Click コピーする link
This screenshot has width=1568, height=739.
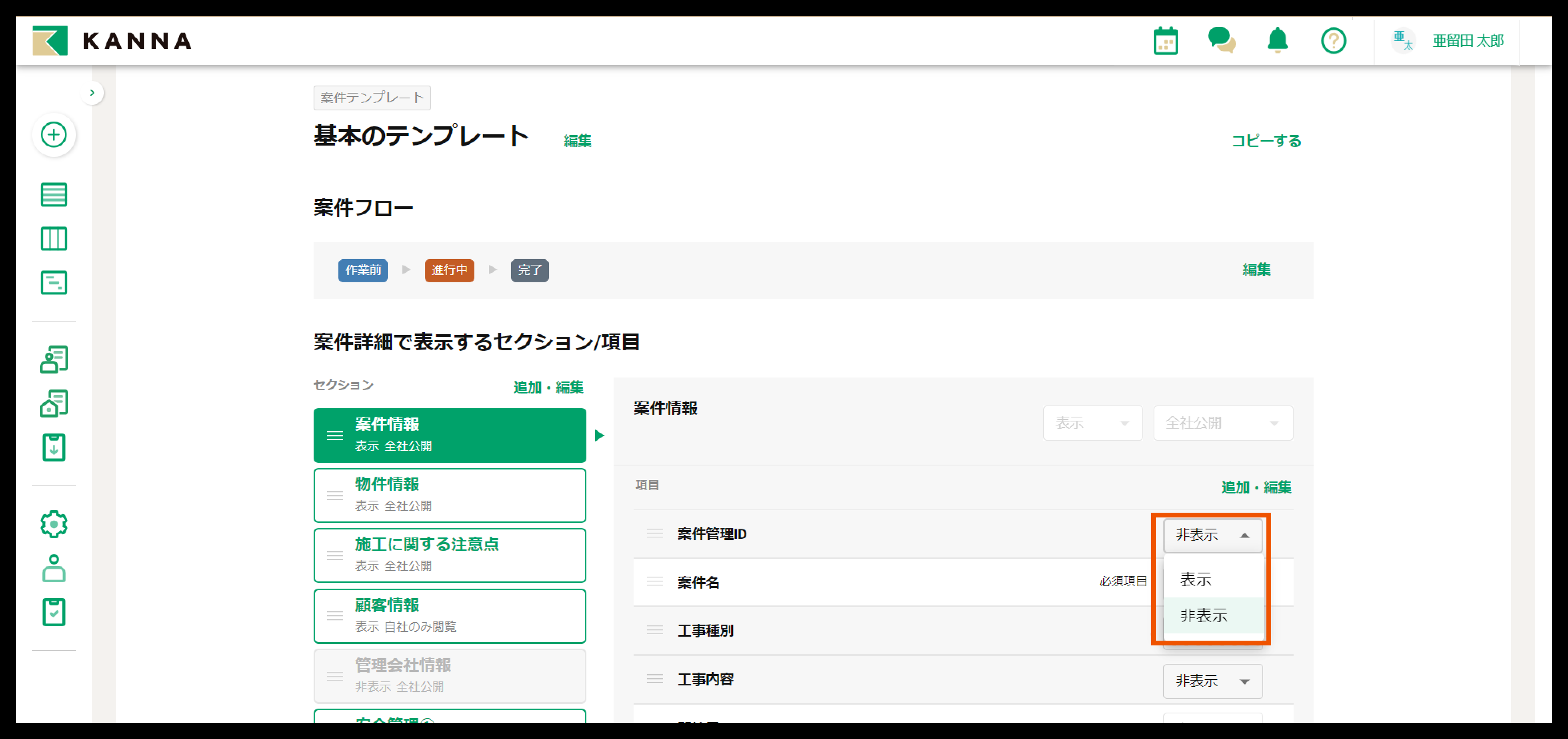click(1266, 141)
